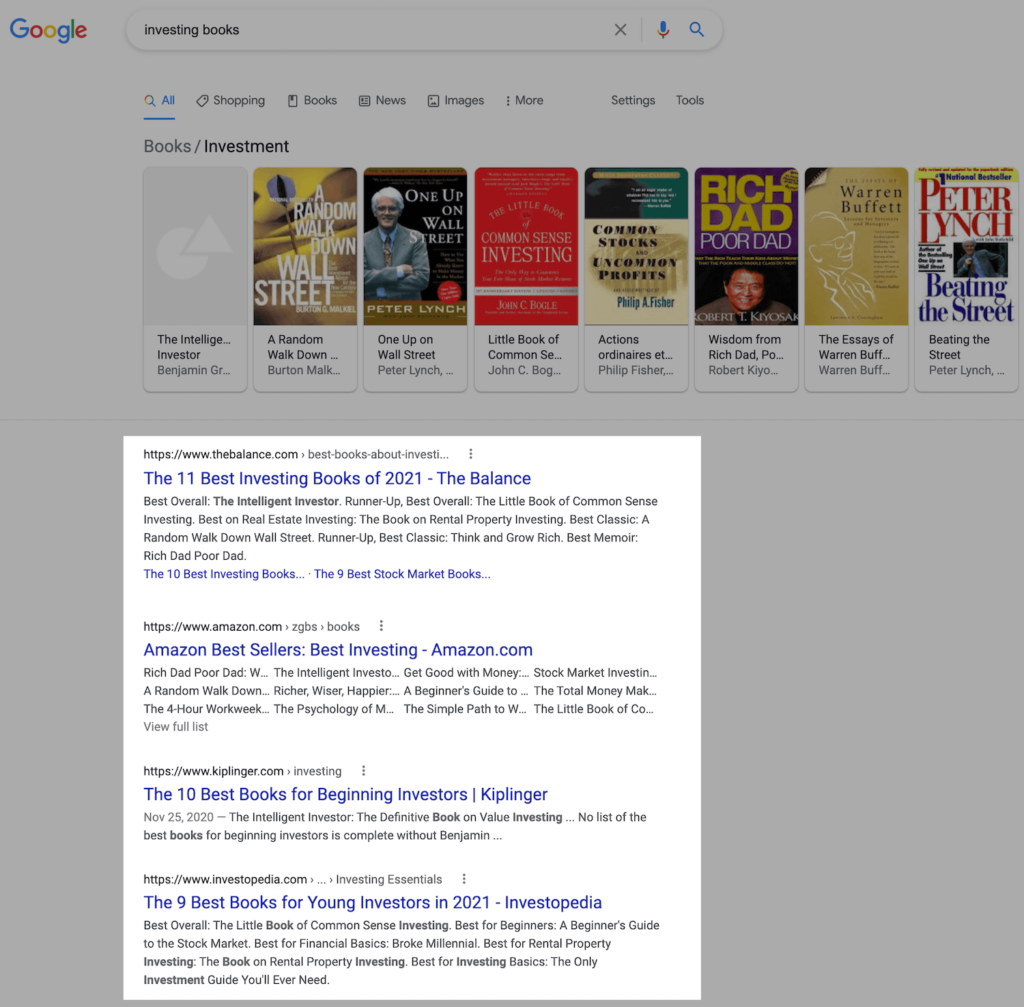
Task: Click 'Stock Market Investin...' in Amazon list
Action: (x=595, y=673)
